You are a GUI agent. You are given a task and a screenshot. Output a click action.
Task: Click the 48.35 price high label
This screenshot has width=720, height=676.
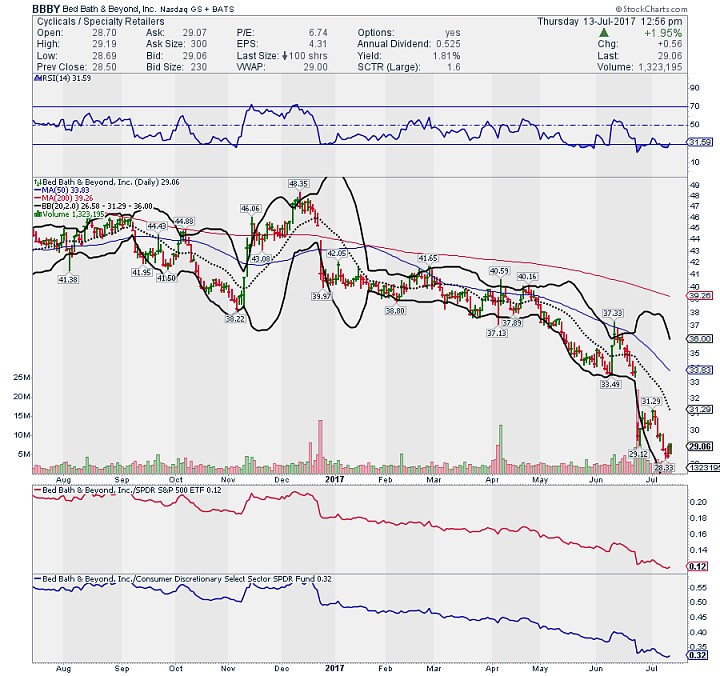pyautogui.click(x=298, y=184)
